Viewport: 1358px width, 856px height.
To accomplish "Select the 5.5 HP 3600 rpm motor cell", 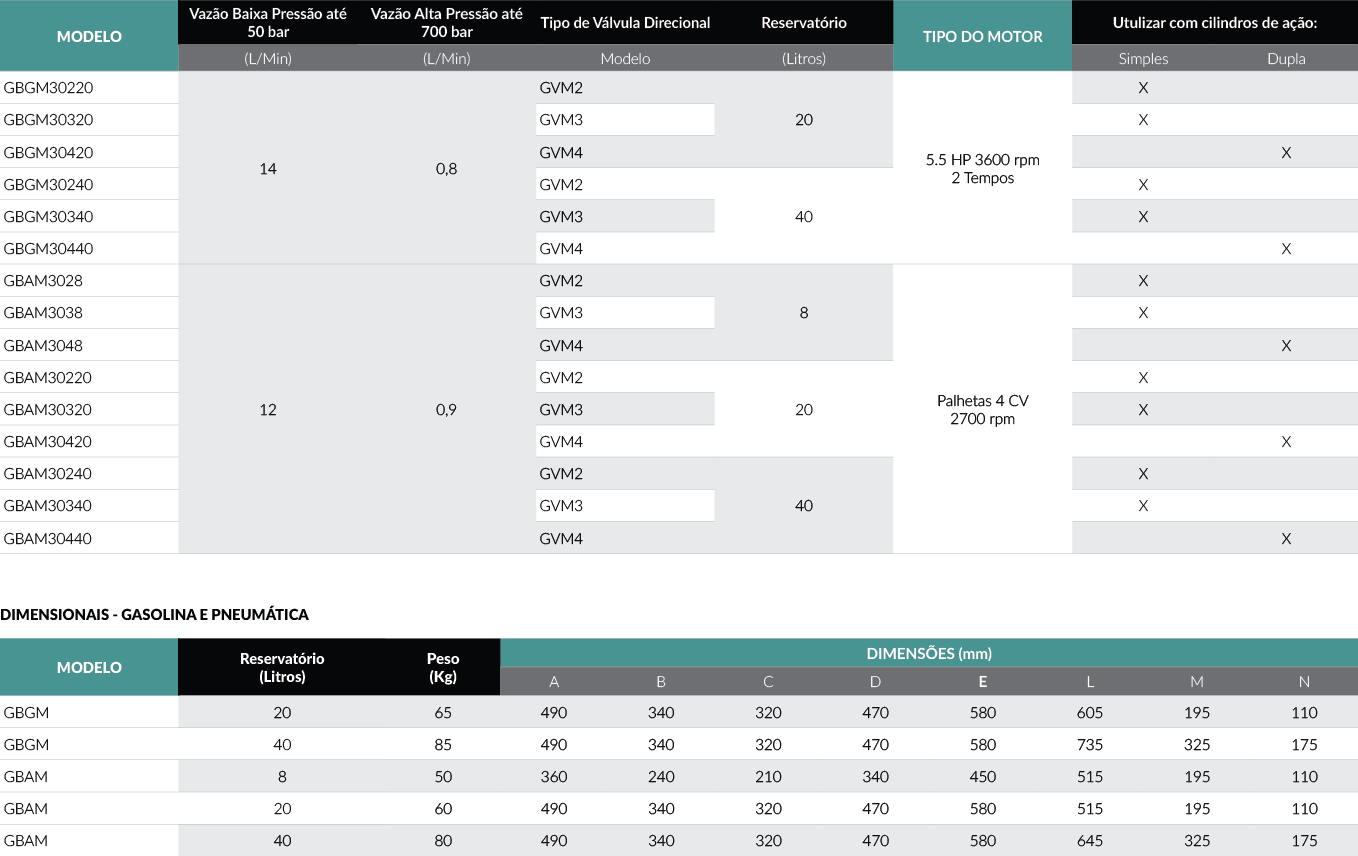I will click(982, 168).
